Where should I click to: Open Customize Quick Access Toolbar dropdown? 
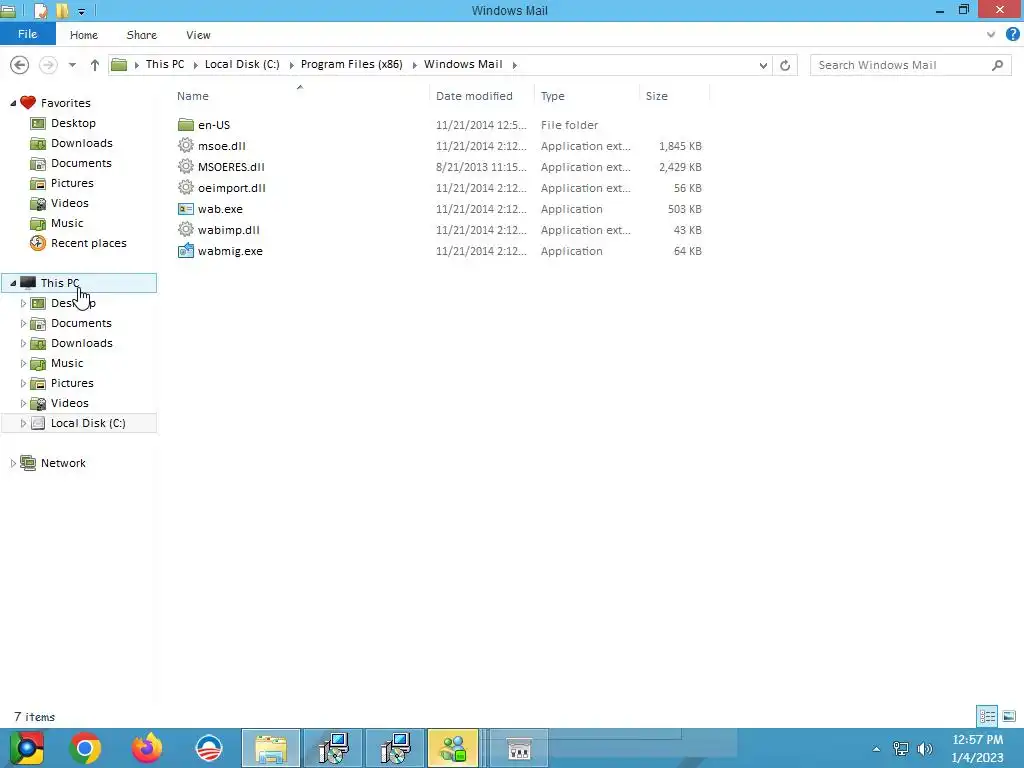coord(82,11)
